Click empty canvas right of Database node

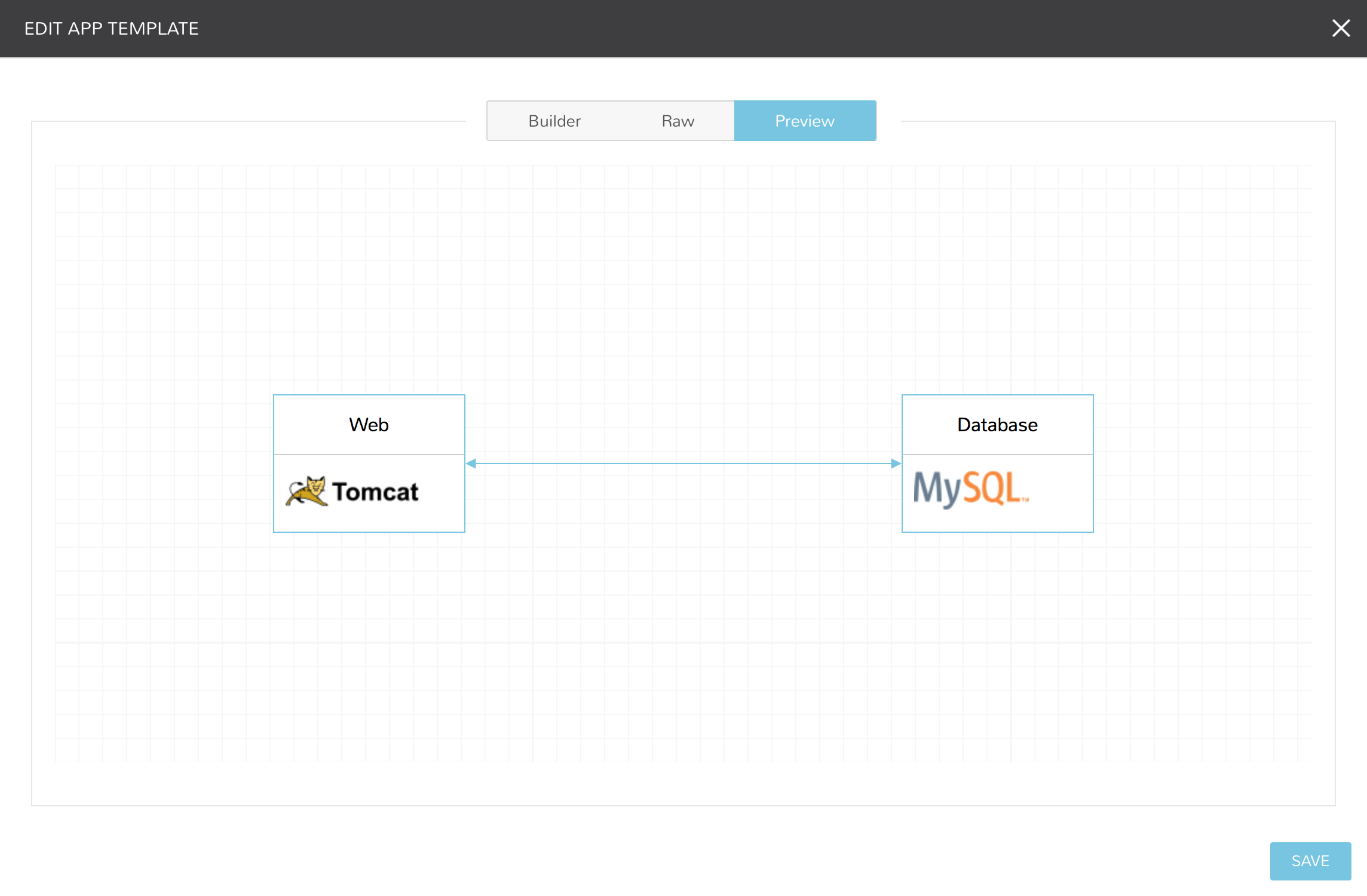point(1201,464)
